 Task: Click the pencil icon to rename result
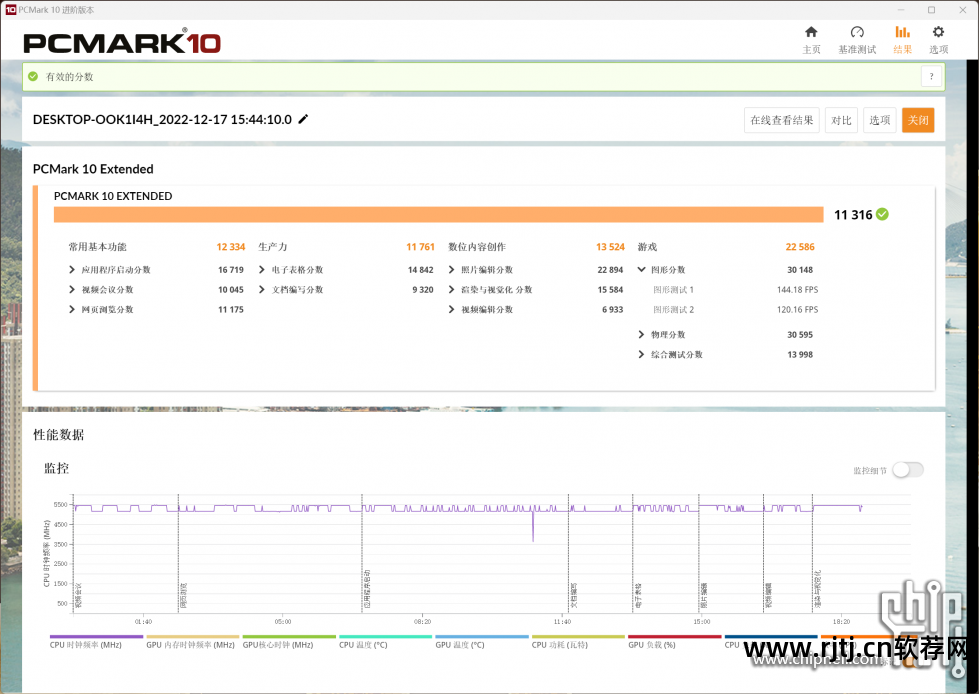pos(304,119)
